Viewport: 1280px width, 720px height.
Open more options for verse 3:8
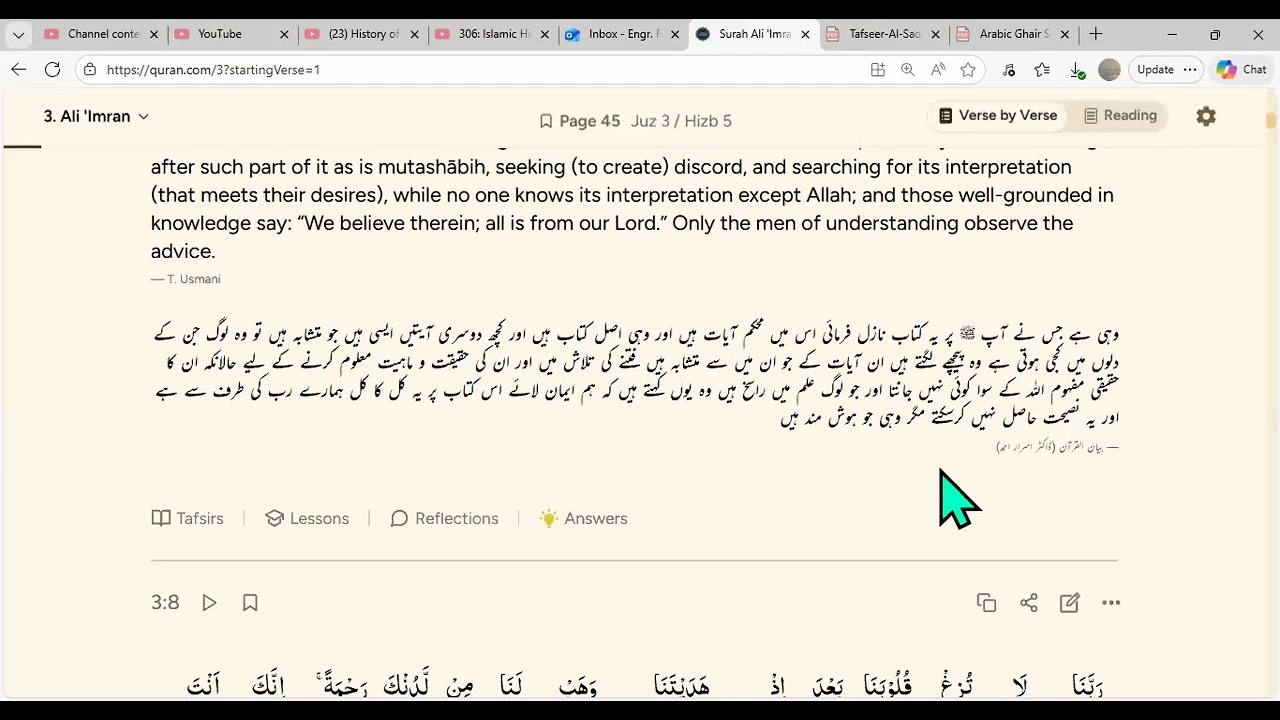click(1111, 603)
